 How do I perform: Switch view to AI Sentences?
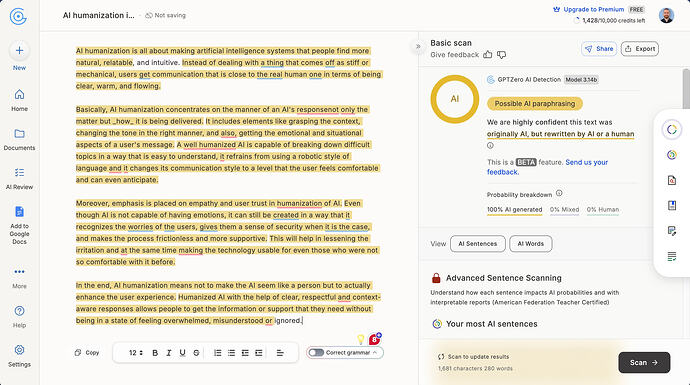478,244
